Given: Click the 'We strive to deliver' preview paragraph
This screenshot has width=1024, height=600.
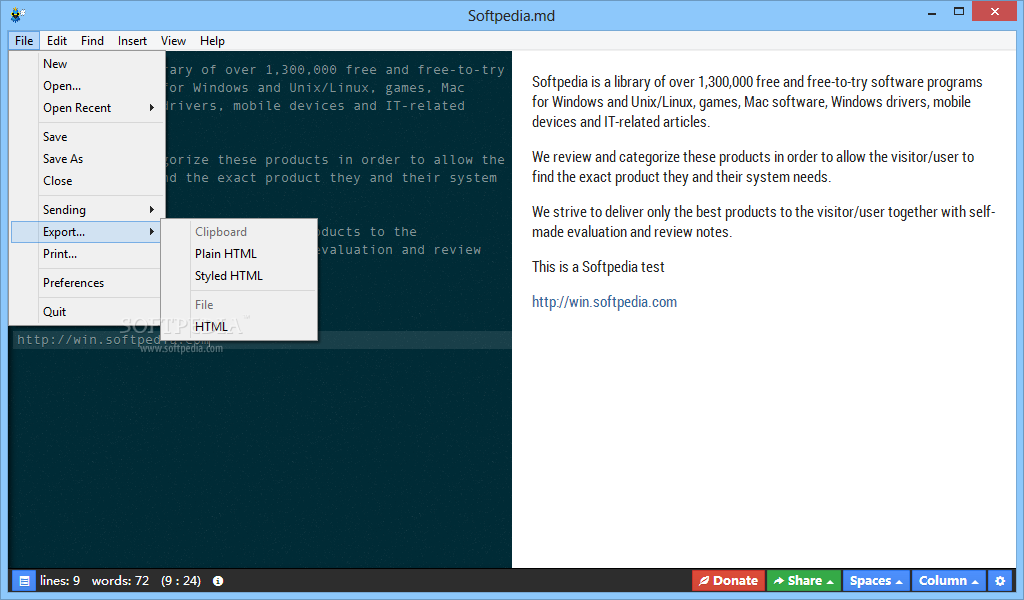Looking at the screenshot, I should click(763, 221).
